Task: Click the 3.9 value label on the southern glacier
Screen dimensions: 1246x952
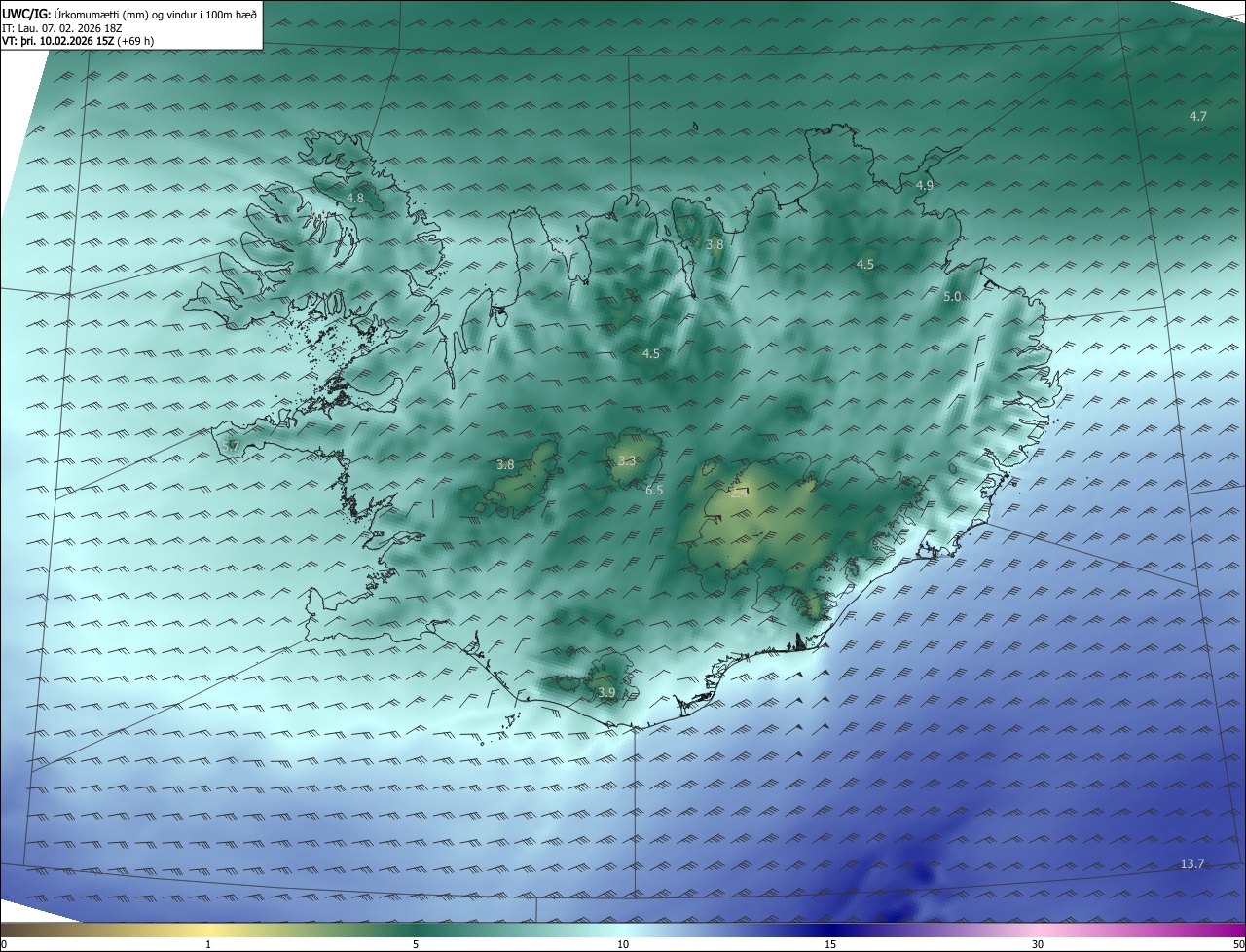Action: click(x=606, y=693)
